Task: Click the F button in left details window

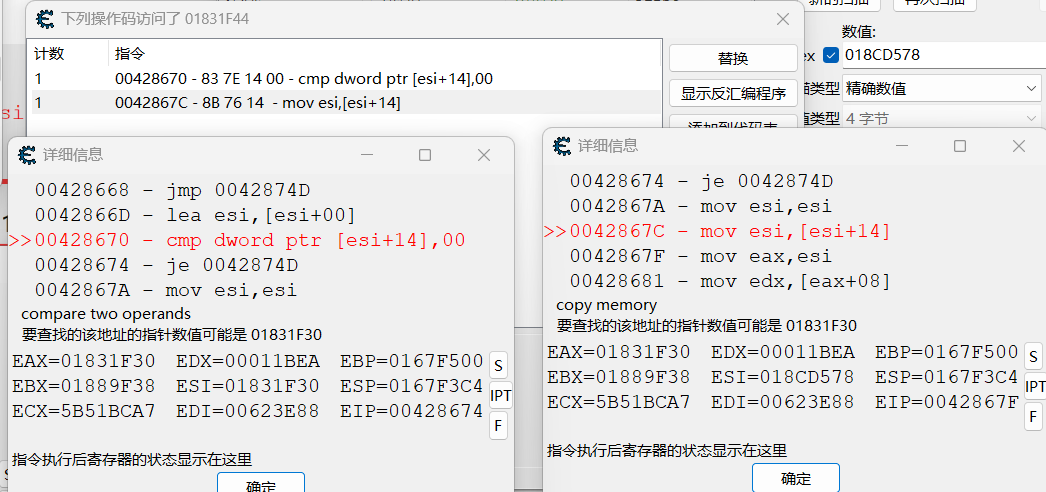Action: [499, 427]
